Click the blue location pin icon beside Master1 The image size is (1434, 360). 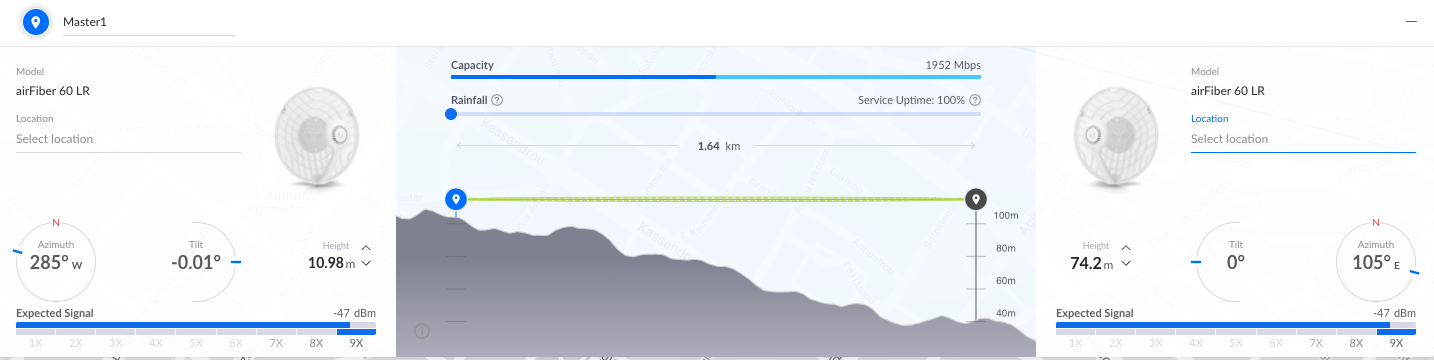point(36,21)
